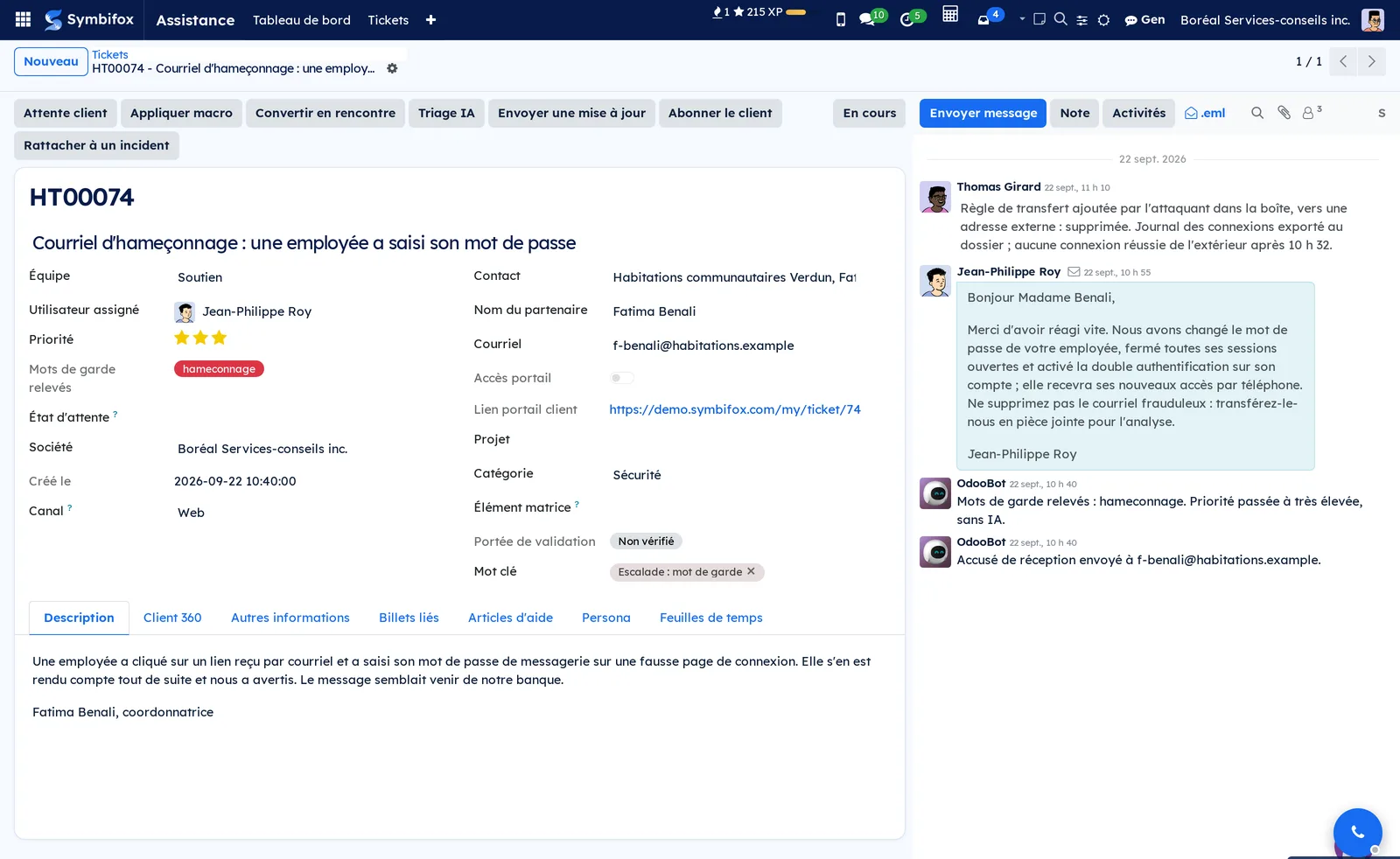Click the floating phone call button
This screenshot has width=1400, height=859.
tap(1357, 832)
